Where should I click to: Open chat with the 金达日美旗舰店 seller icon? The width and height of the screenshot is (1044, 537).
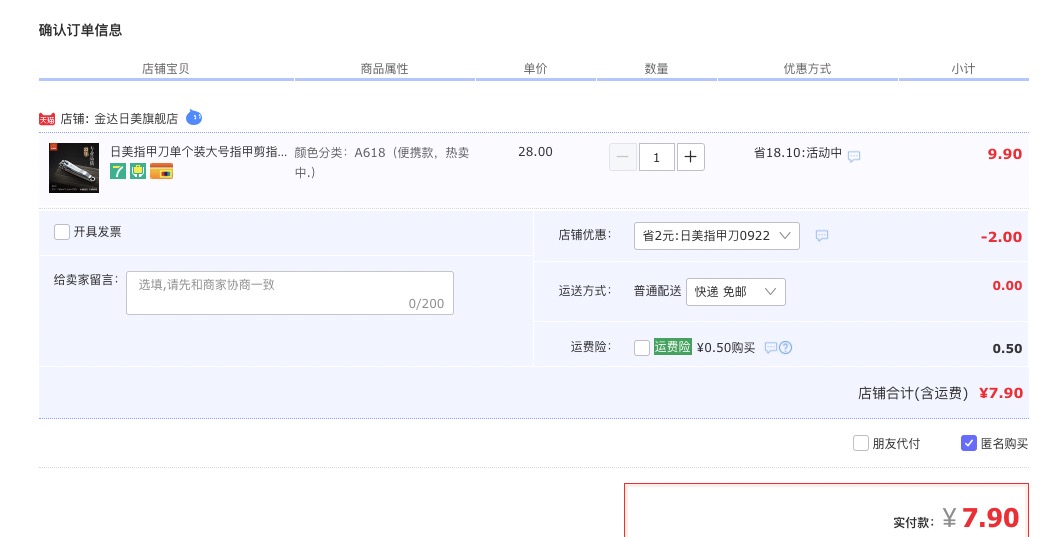[194, 117]
